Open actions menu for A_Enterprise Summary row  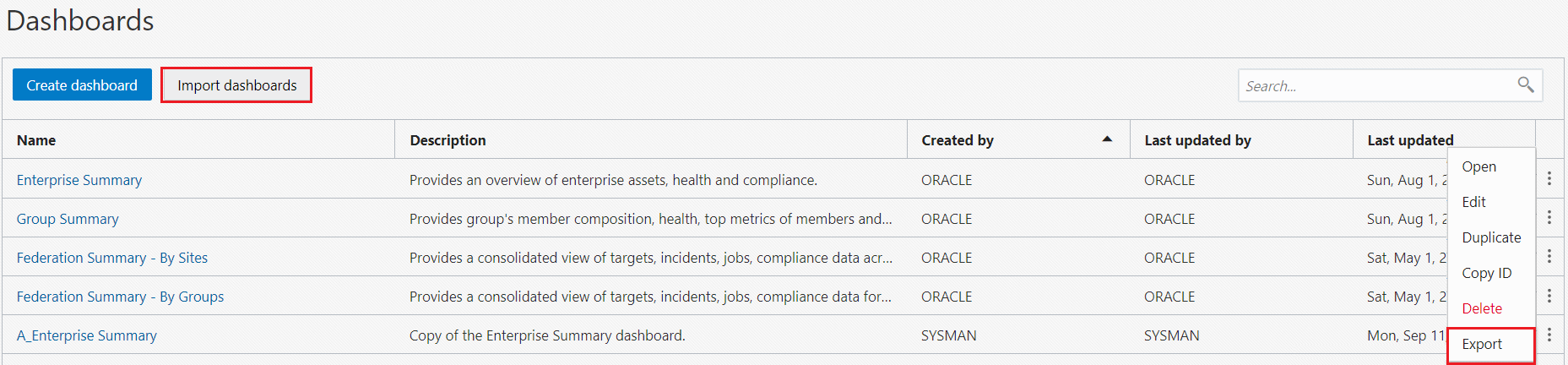point(1549,335)
